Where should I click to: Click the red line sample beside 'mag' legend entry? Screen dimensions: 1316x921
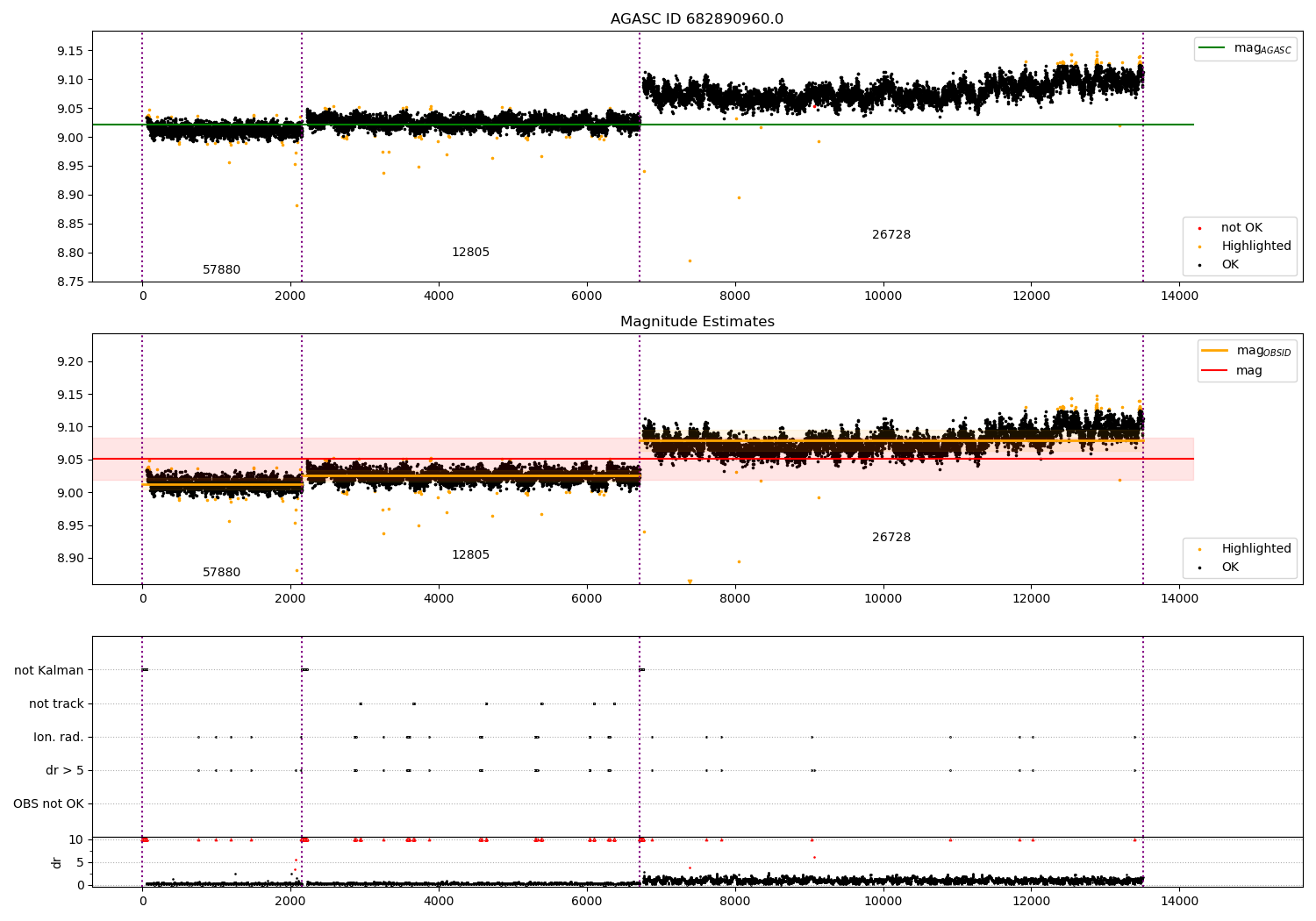[x=1214, y=371]
